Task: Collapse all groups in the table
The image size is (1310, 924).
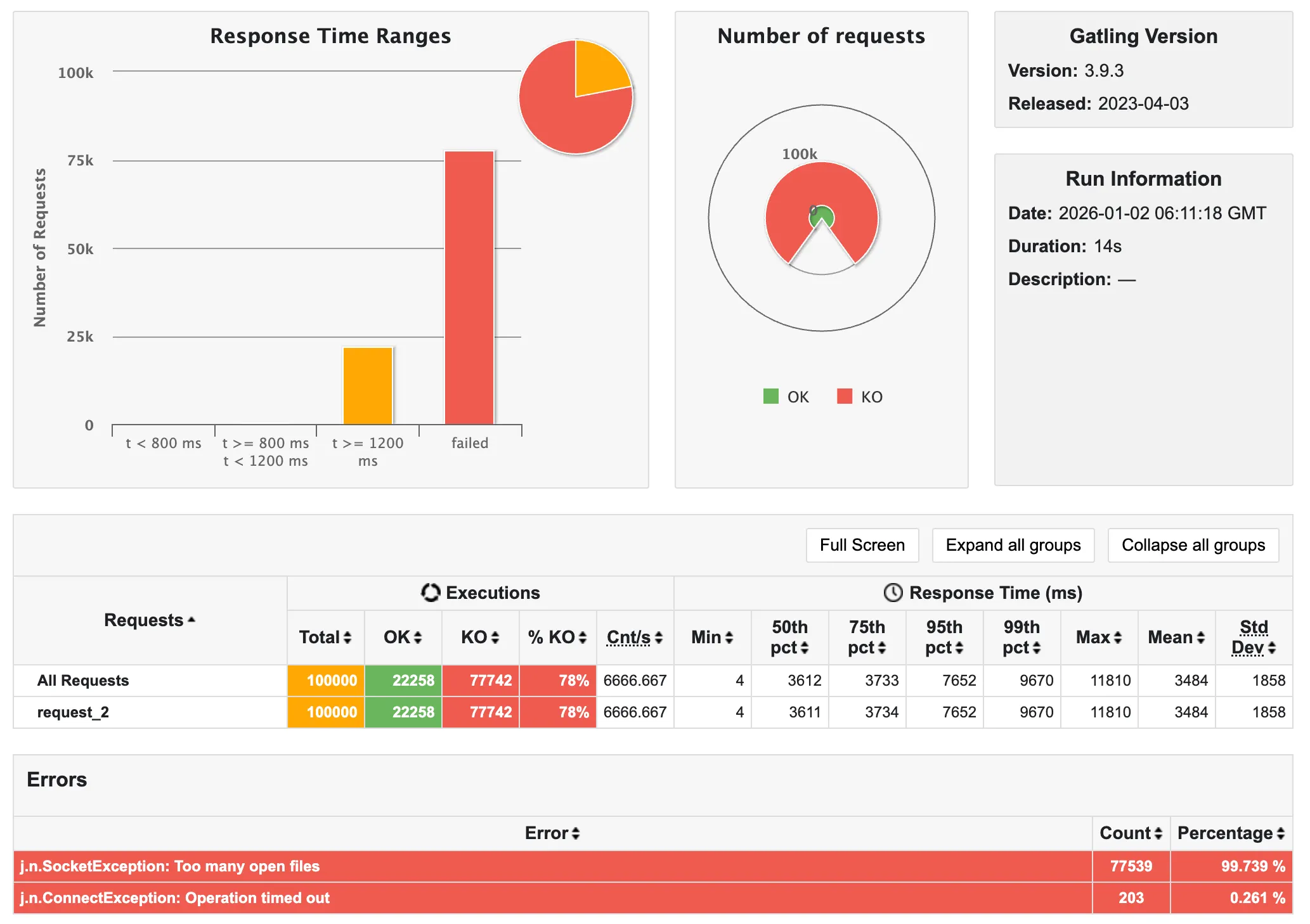Action: pyautogui.click(x=1193, y=545)
